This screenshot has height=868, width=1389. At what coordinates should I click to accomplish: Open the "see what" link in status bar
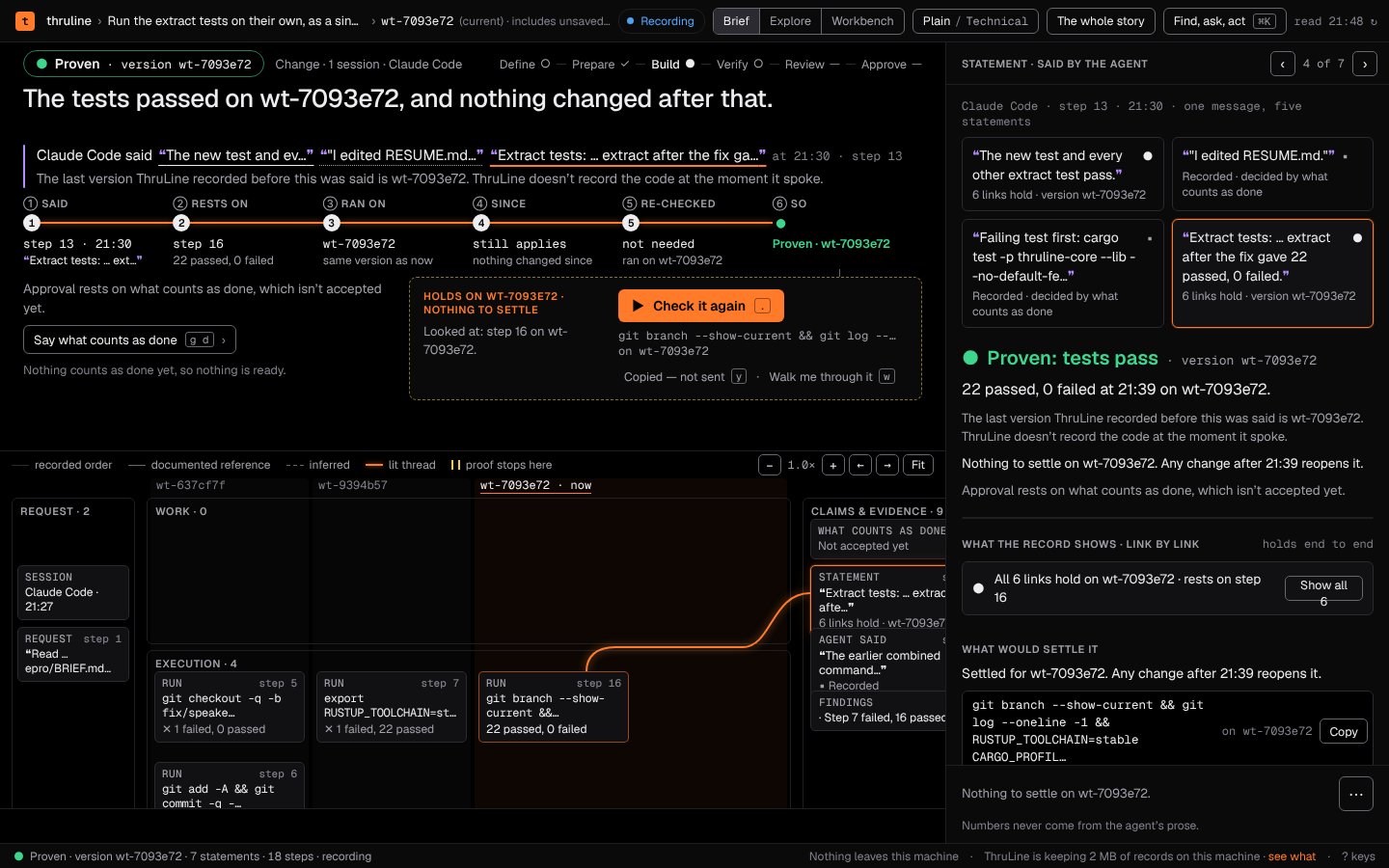pyautogui.click(x=1292, y=856)
